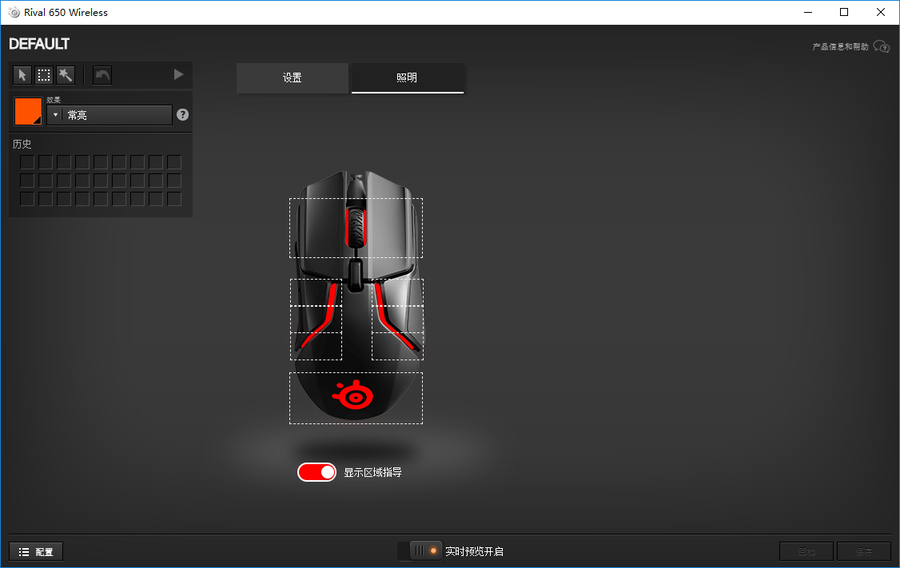Screen dimensions: 900x568
Task: Choose the magic wand tool
Action: (x=65, y=75)
